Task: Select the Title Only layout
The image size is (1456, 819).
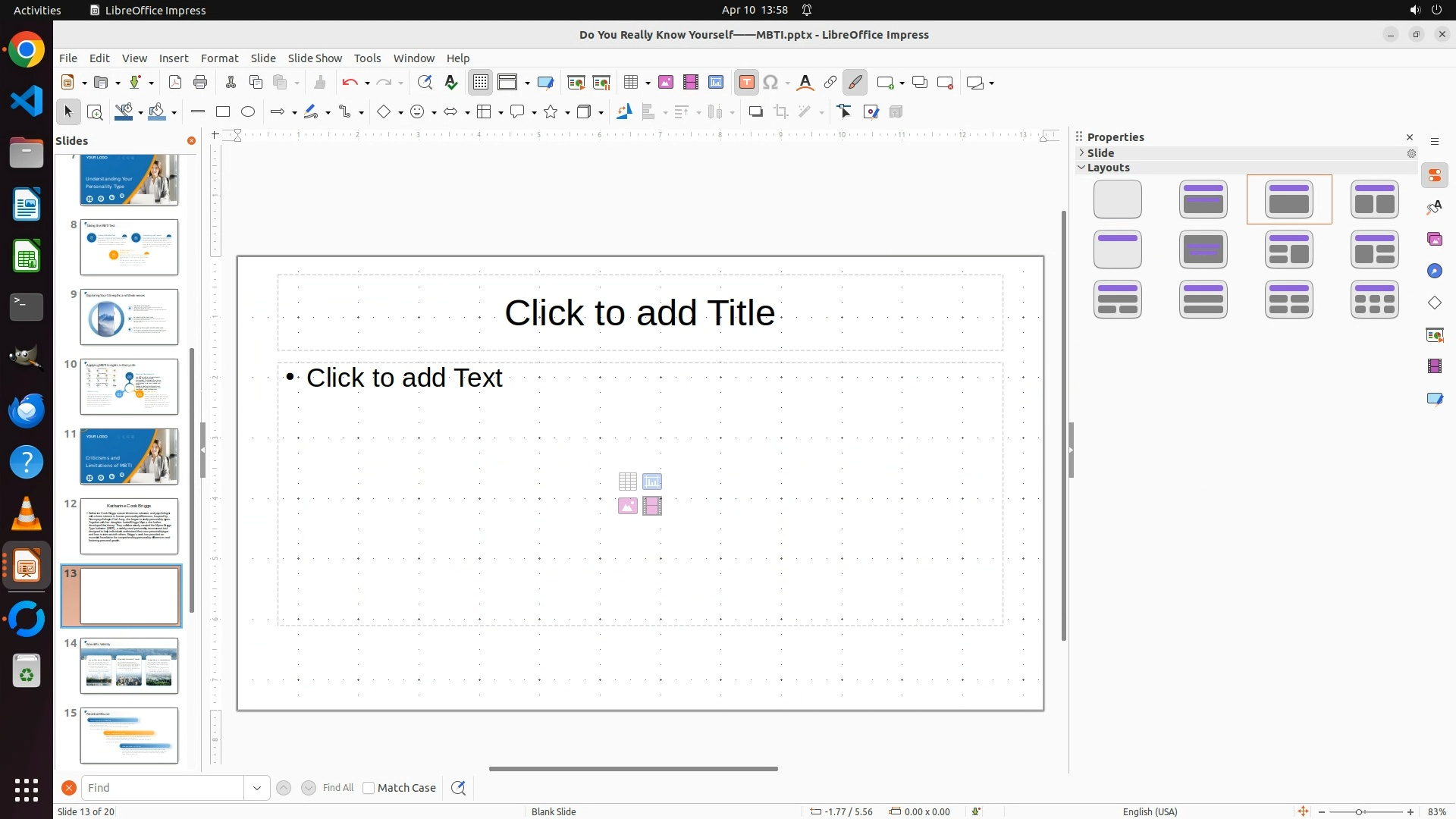Action: tap(1117, 249)
